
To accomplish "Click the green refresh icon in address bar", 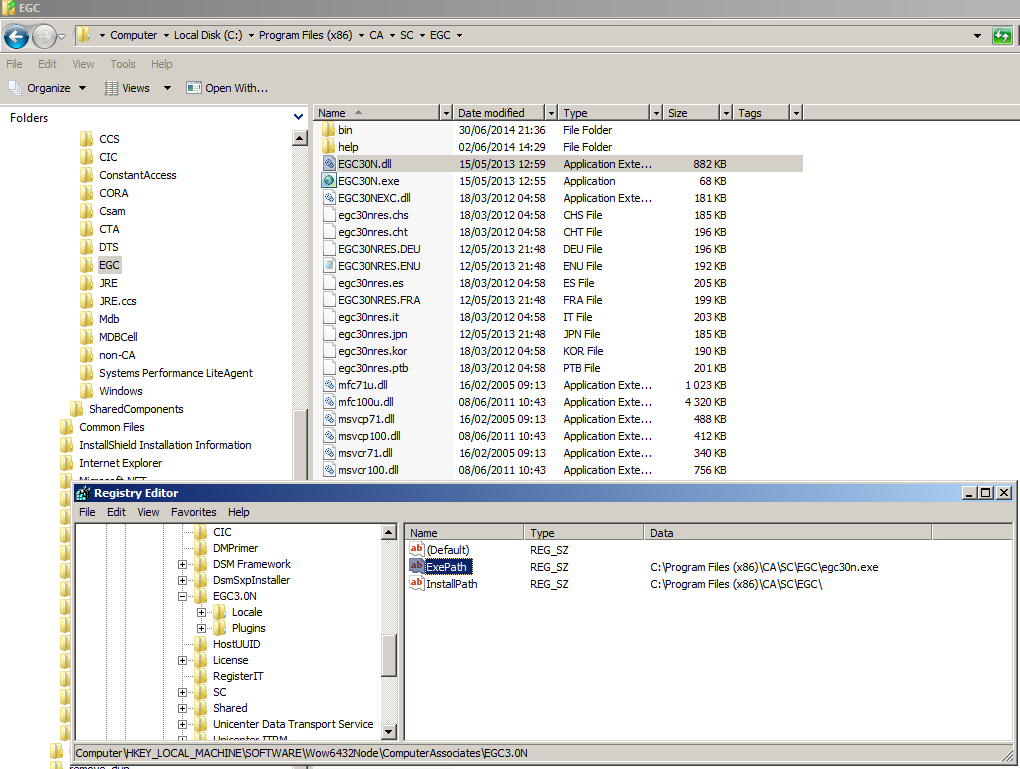I will 1001,35.
